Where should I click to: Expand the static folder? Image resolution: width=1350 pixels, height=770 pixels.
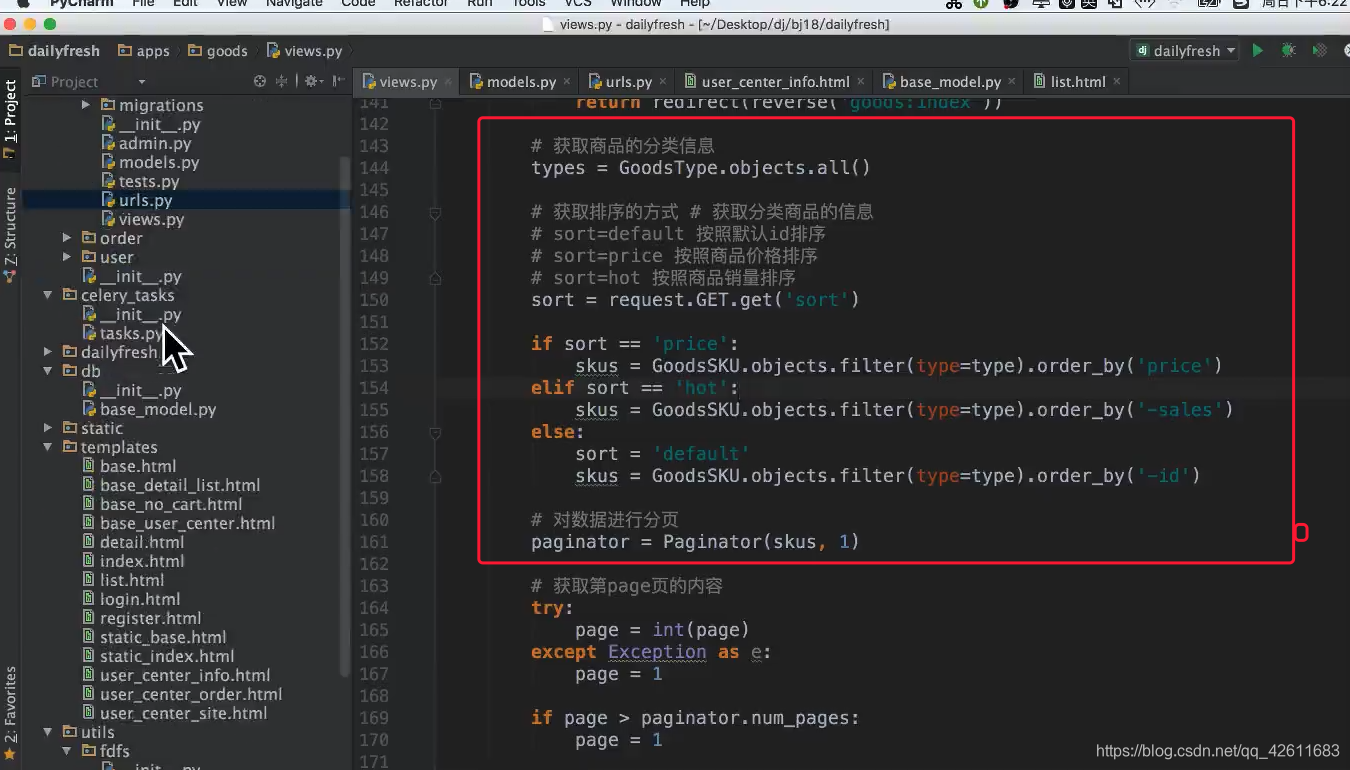(x=48, y=428)
